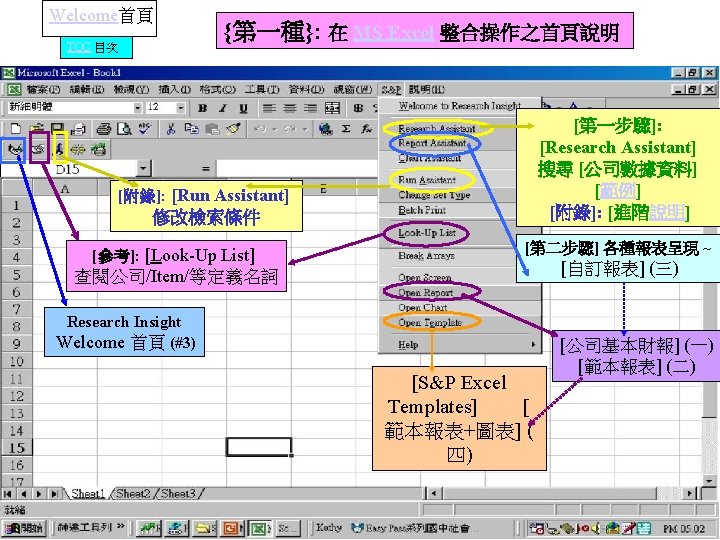Align text right in the toolbar
This screenshot has width=720, height=540.
310,108
